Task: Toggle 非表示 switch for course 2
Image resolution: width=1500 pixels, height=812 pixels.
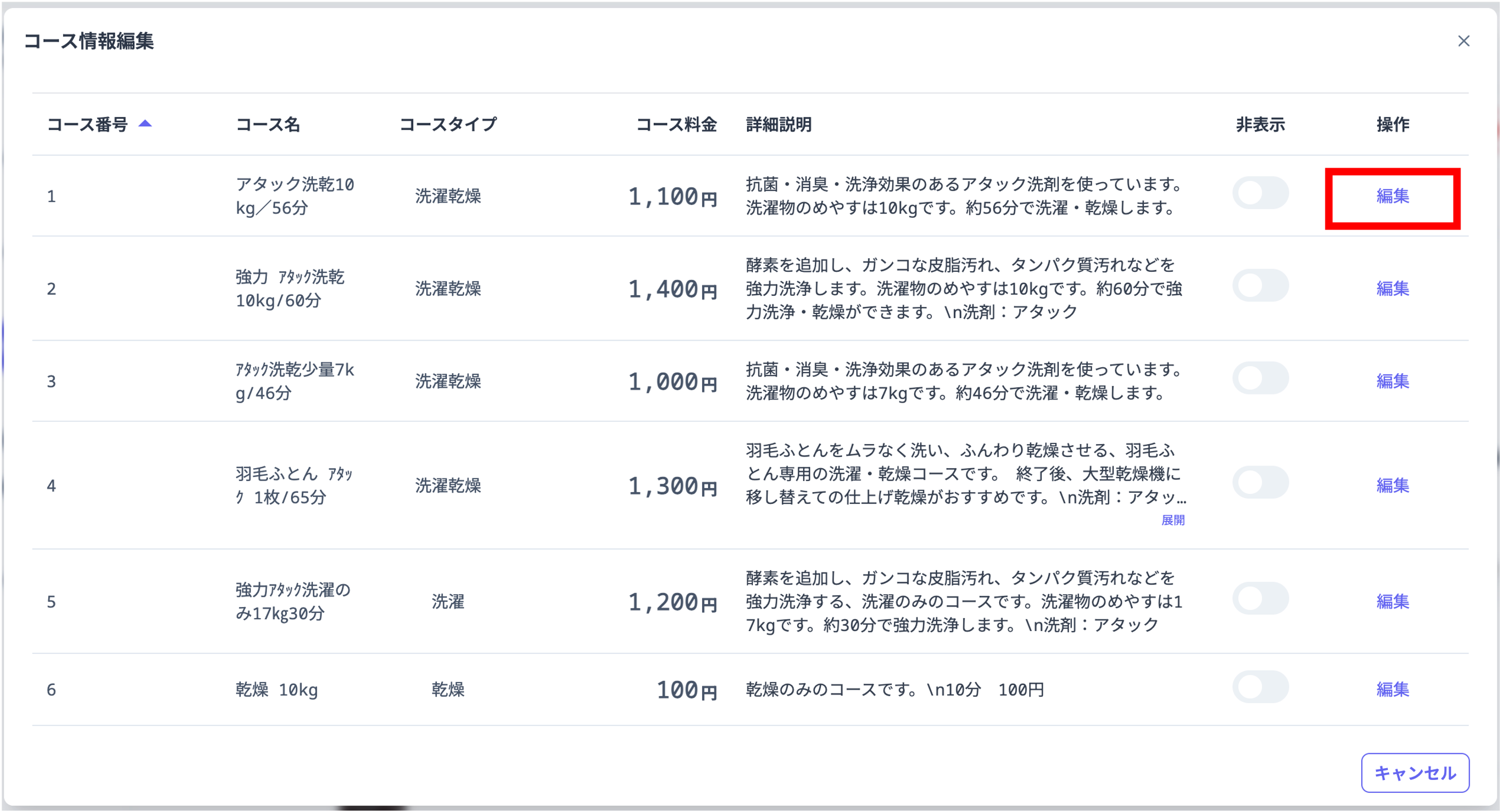Action: (1260, 286)
